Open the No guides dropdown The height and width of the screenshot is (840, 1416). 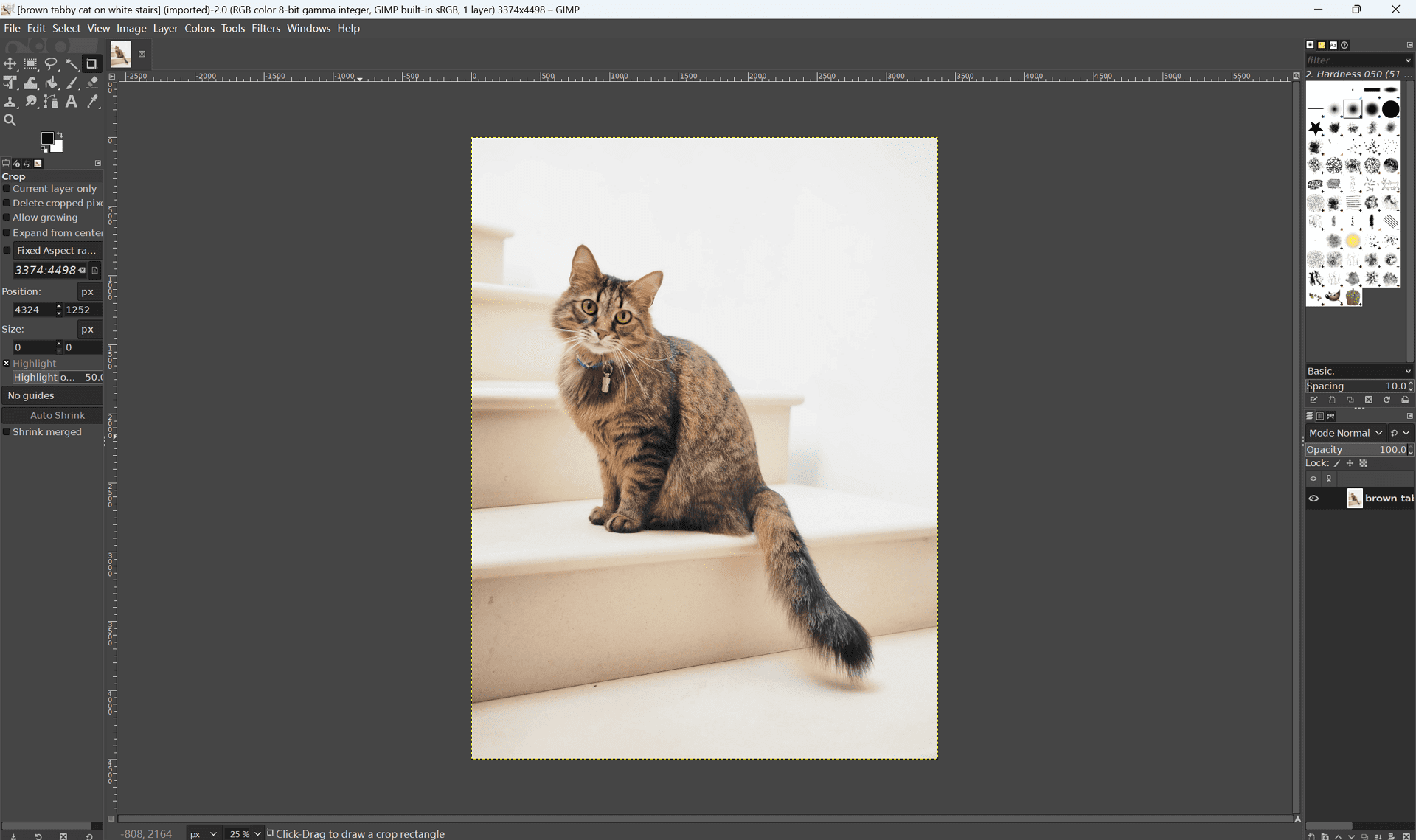[x=52, y=396]
